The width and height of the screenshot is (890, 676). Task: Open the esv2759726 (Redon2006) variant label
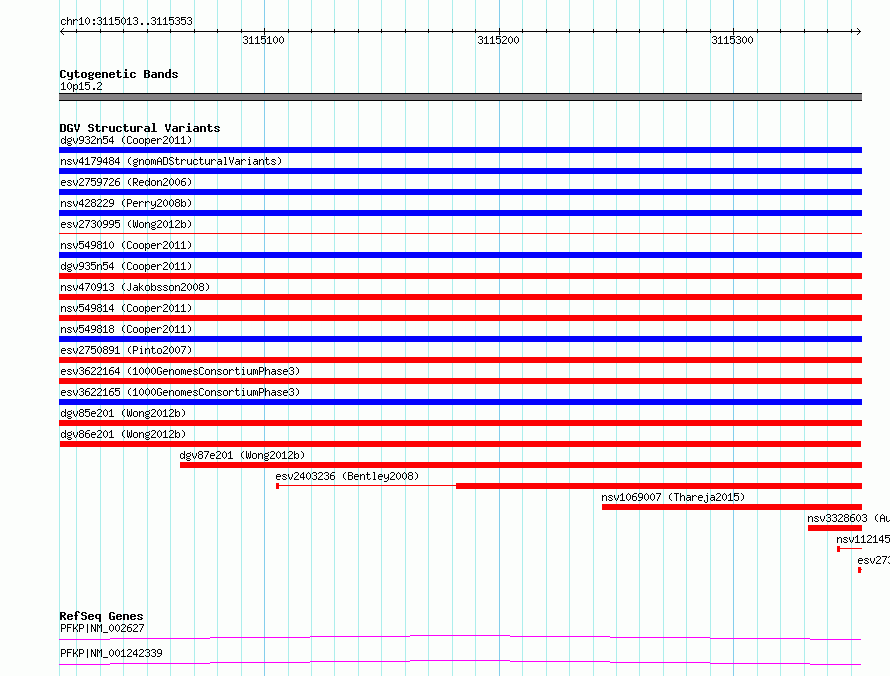point(126,182)
